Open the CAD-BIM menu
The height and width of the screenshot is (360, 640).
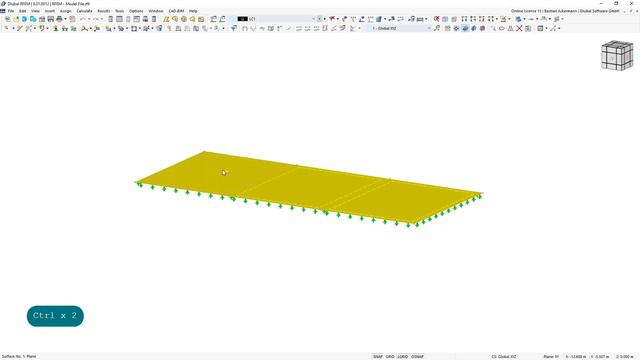click(176, 11)
